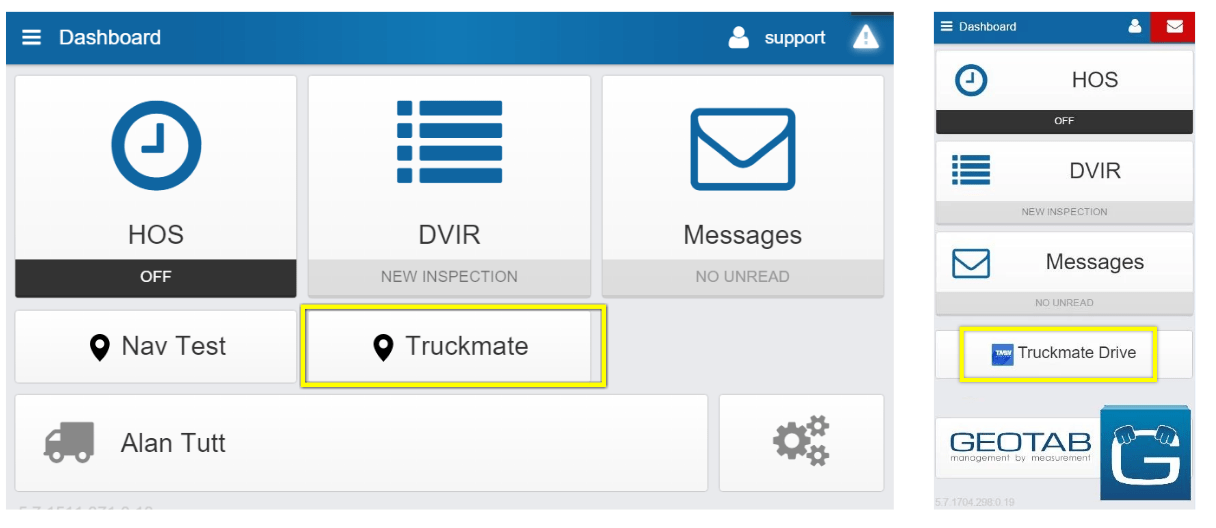Screen dimensions: 1216x528
Task: Open settings gears tile
Action: [x=801, y=443]
